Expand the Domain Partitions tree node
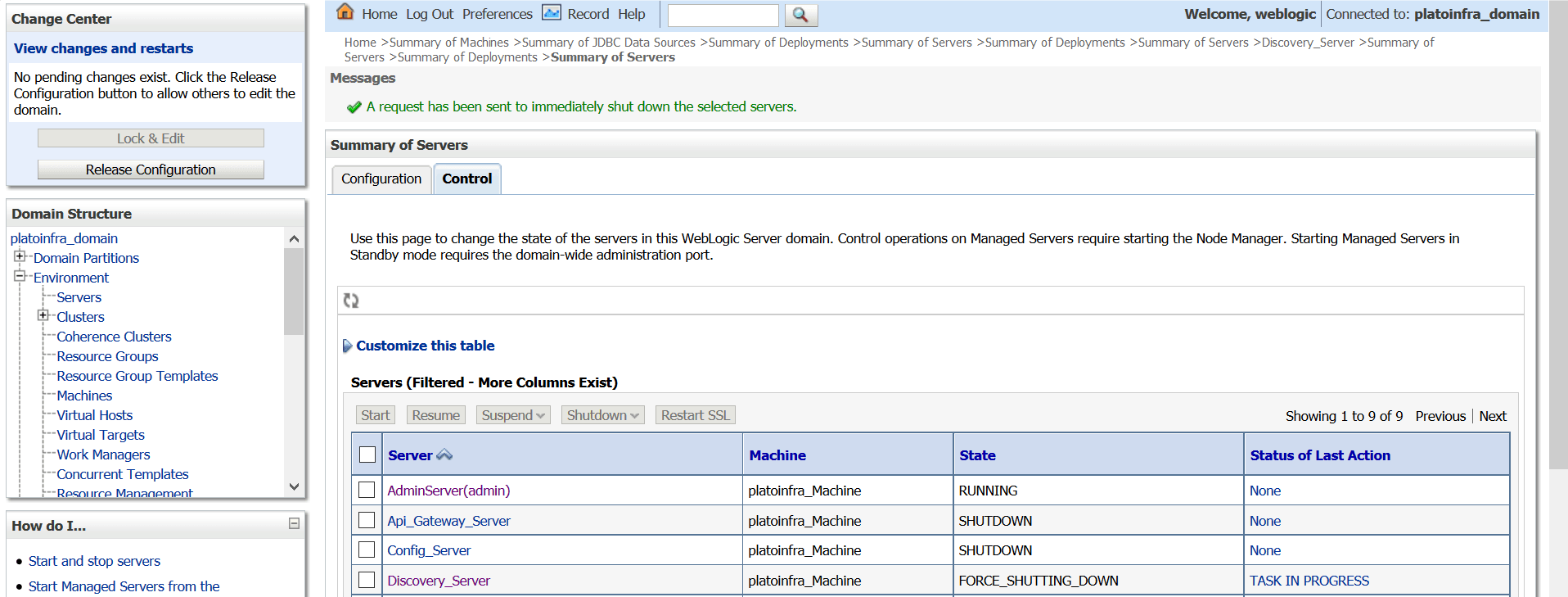The height and width of the screenshot is (597, 1568). (20, 256)
